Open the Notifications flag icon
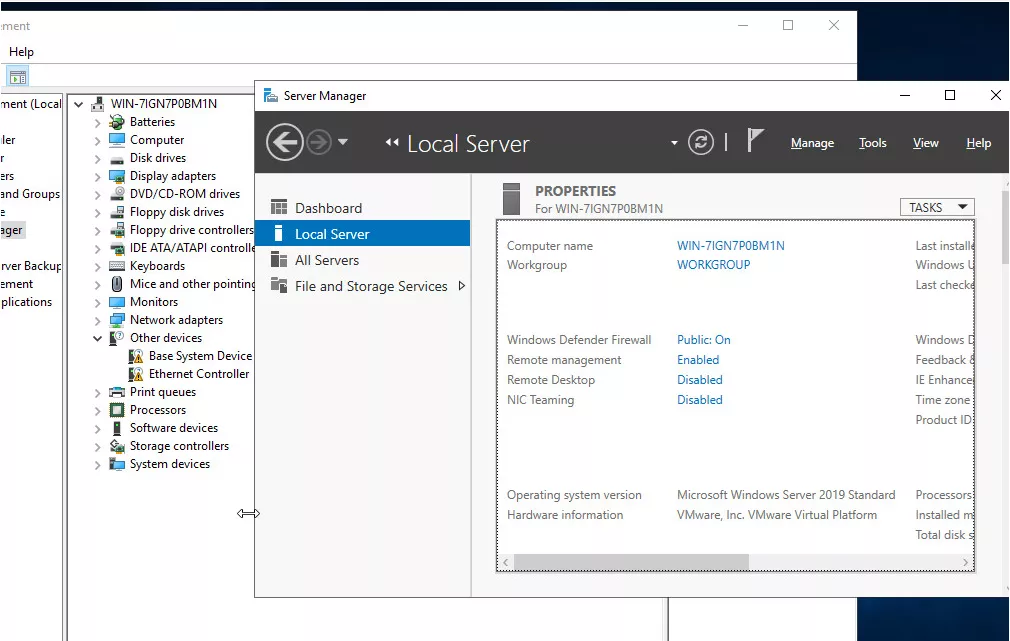The image size is (1010, 641). pos(755,140)
